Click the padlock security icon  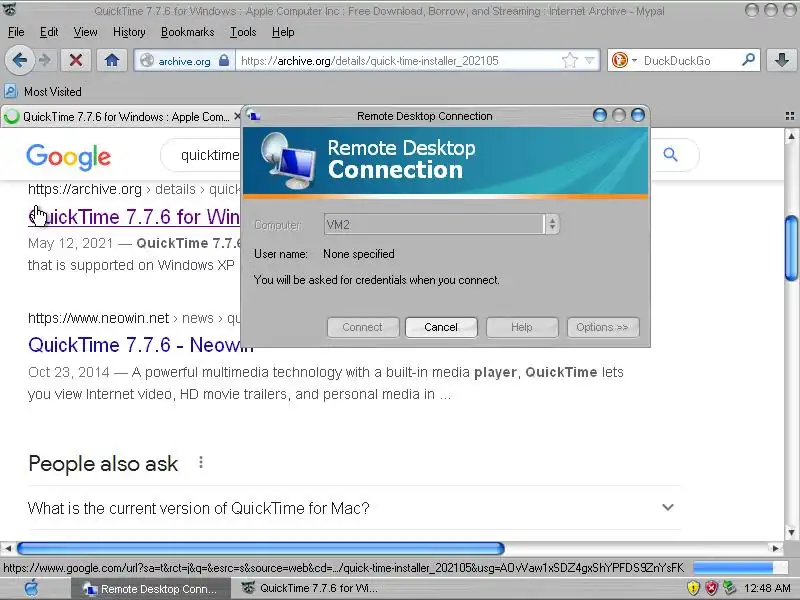223,60
